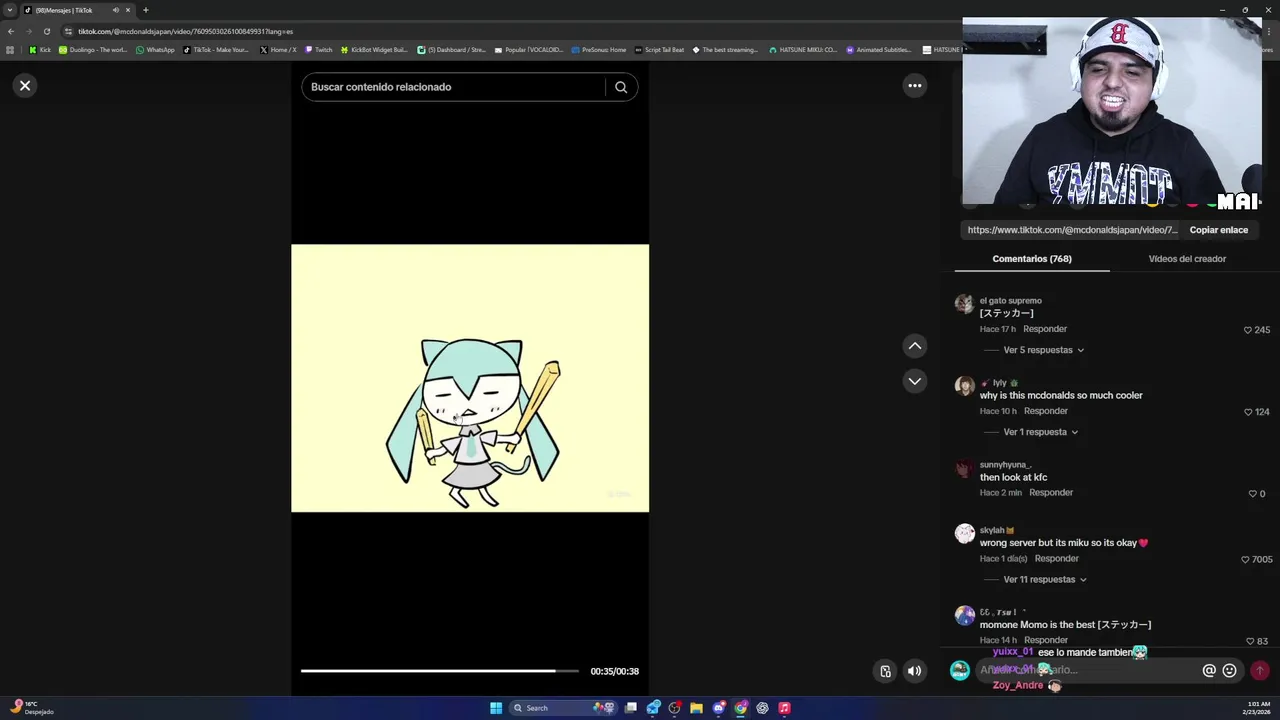Open the Duolingo bookmark
Viewport: 1280px width, 720px height.
[93, 50]
